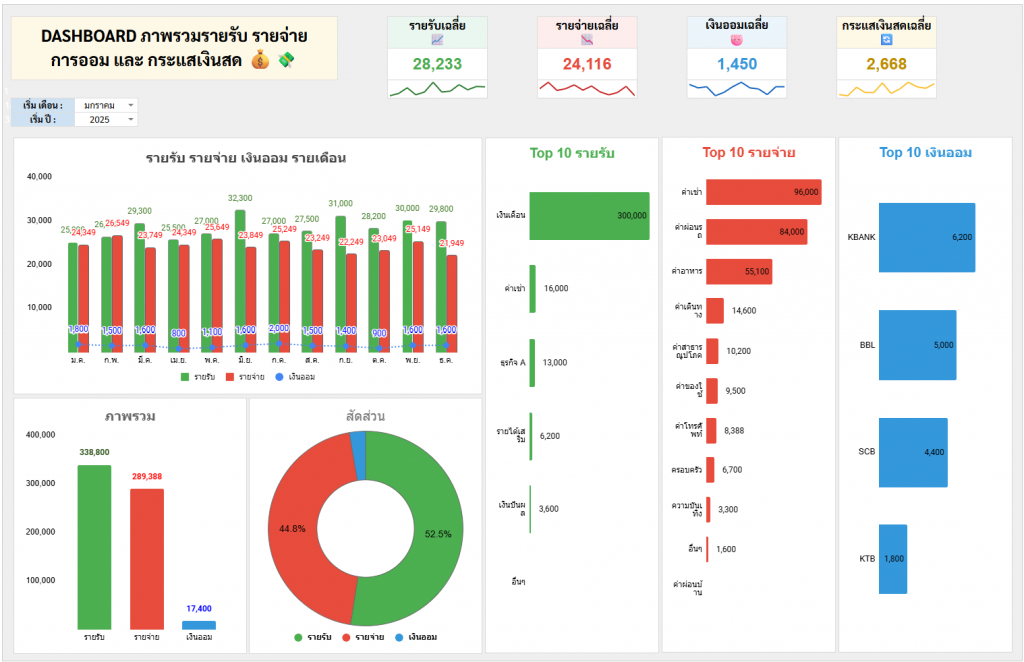
Task: Click the yellow cash flow sparkline
Action: click(x=887, y=90)
